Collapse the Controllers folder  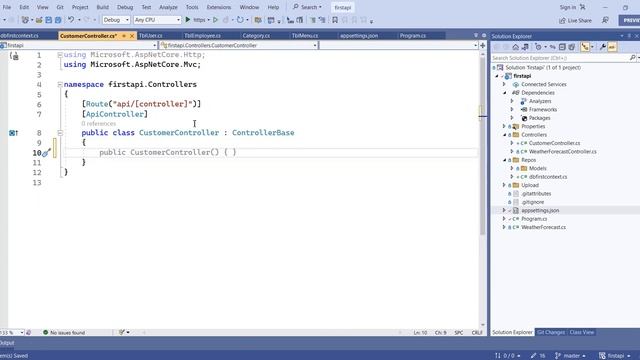click(504, 135)
